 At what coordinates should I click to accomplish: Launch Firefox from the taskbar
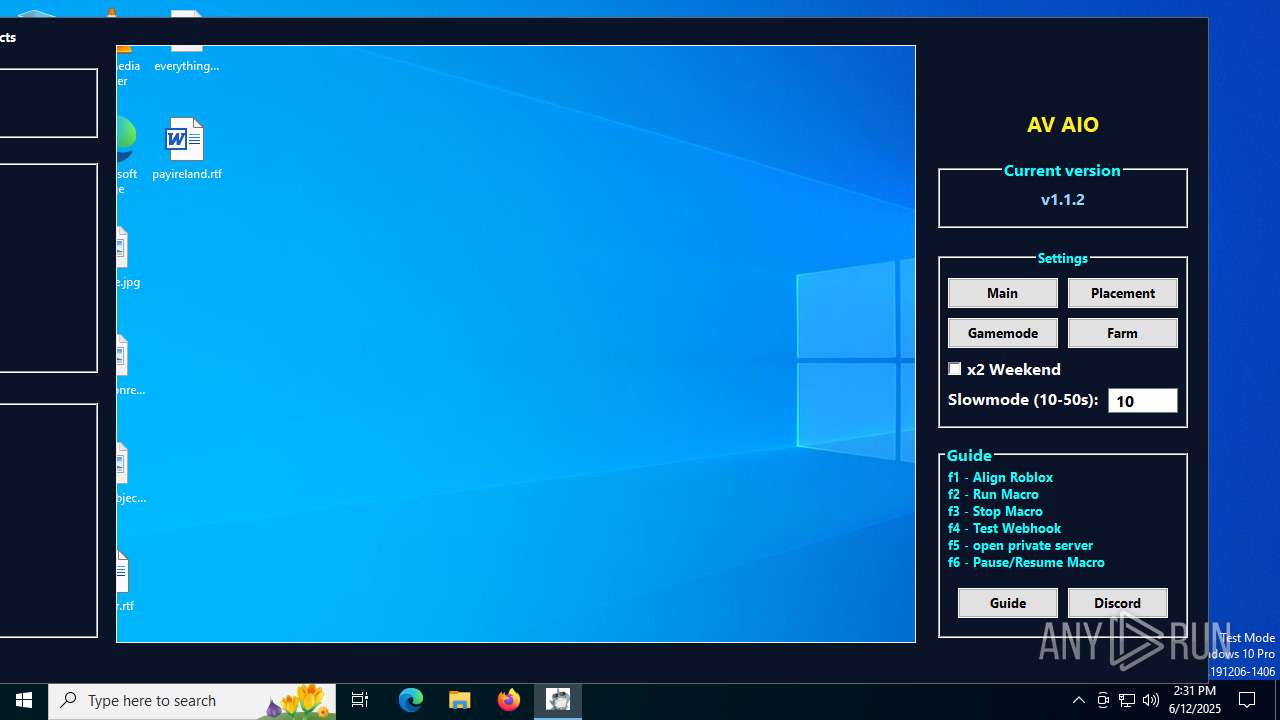[509, 700]
